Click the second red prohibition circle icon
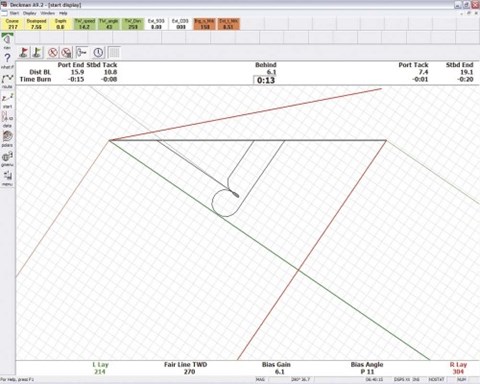This screenshot has height=384, width=480. point(67,52)
